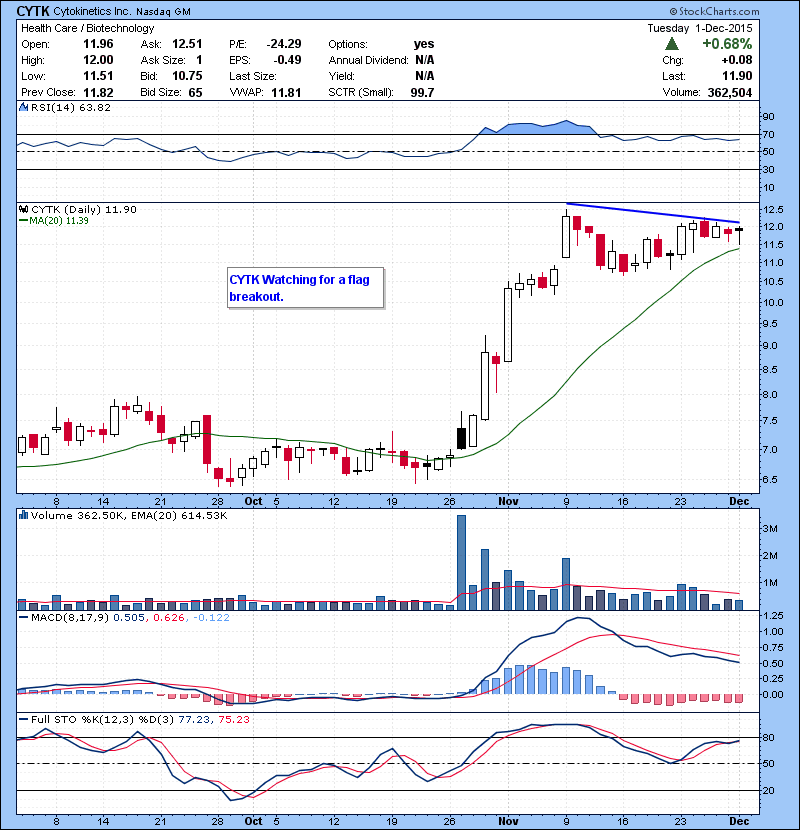
Task: Click the MACD signal value 0.626
Action: click(169, 617)
